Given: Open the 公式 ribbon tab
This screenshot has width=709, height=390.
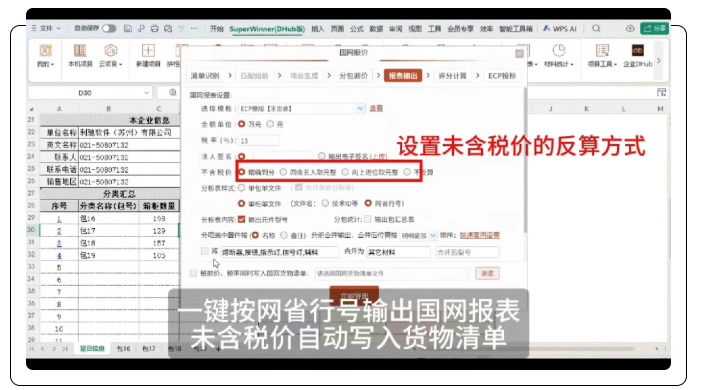Looking at the screenshot, I should (357, 29).
